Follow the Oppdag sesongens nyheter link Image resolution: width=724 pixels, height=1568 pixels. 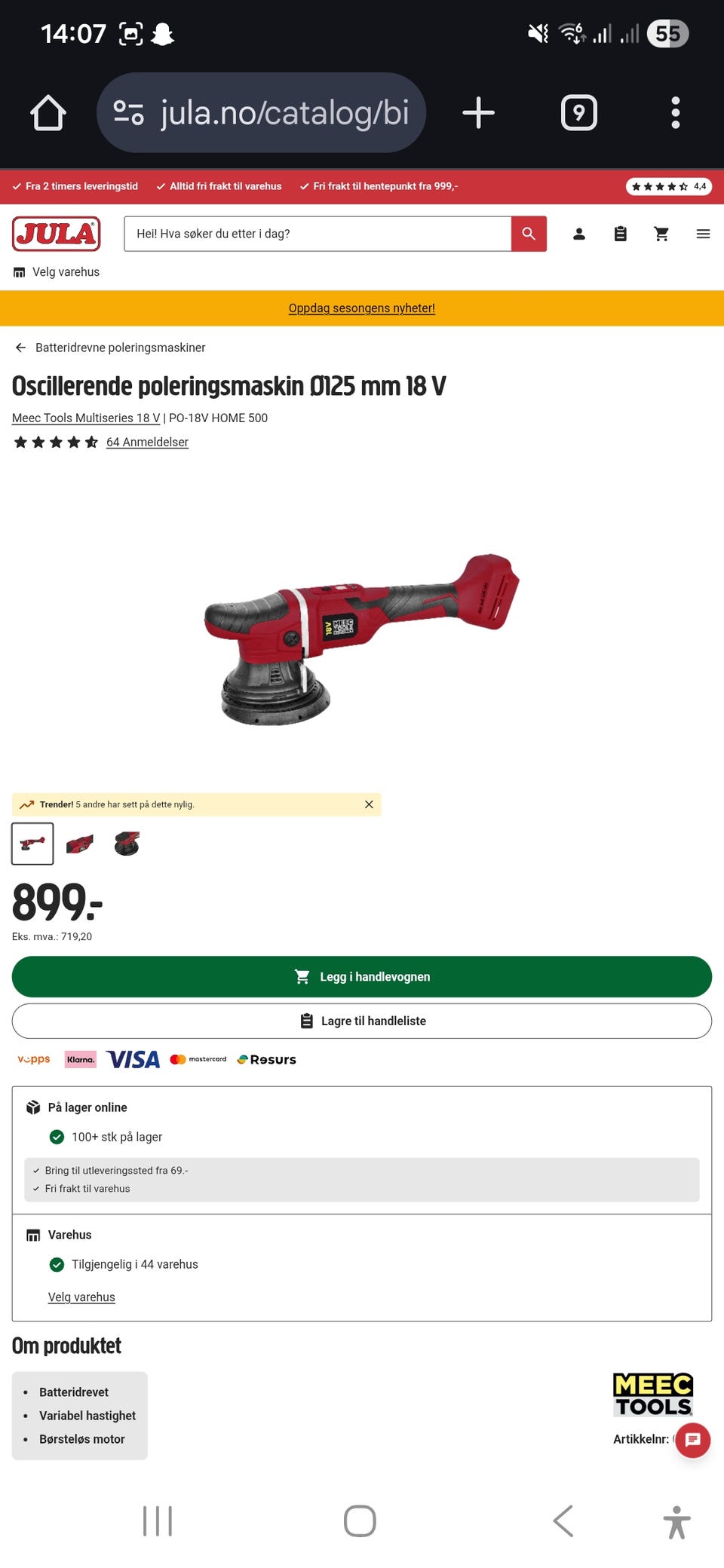pos(362,308)
